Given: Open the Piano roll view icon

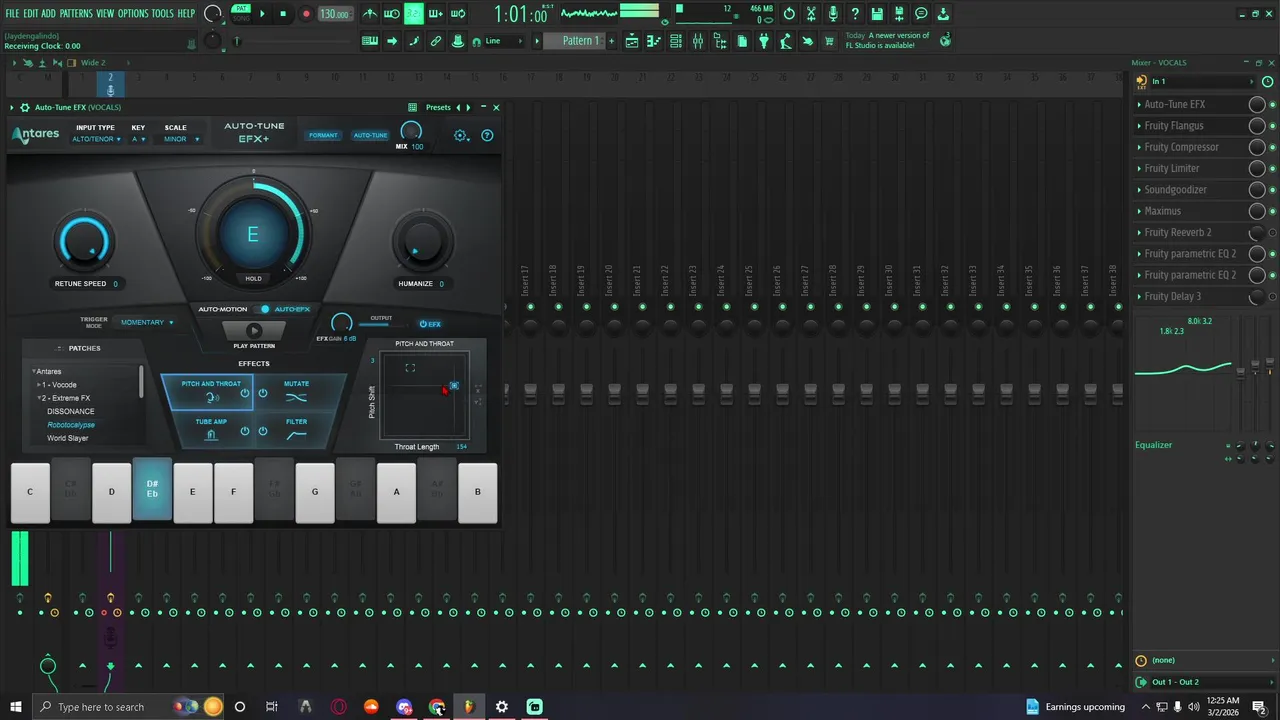Looking at the screenshot, I should [x=654, y=41].
